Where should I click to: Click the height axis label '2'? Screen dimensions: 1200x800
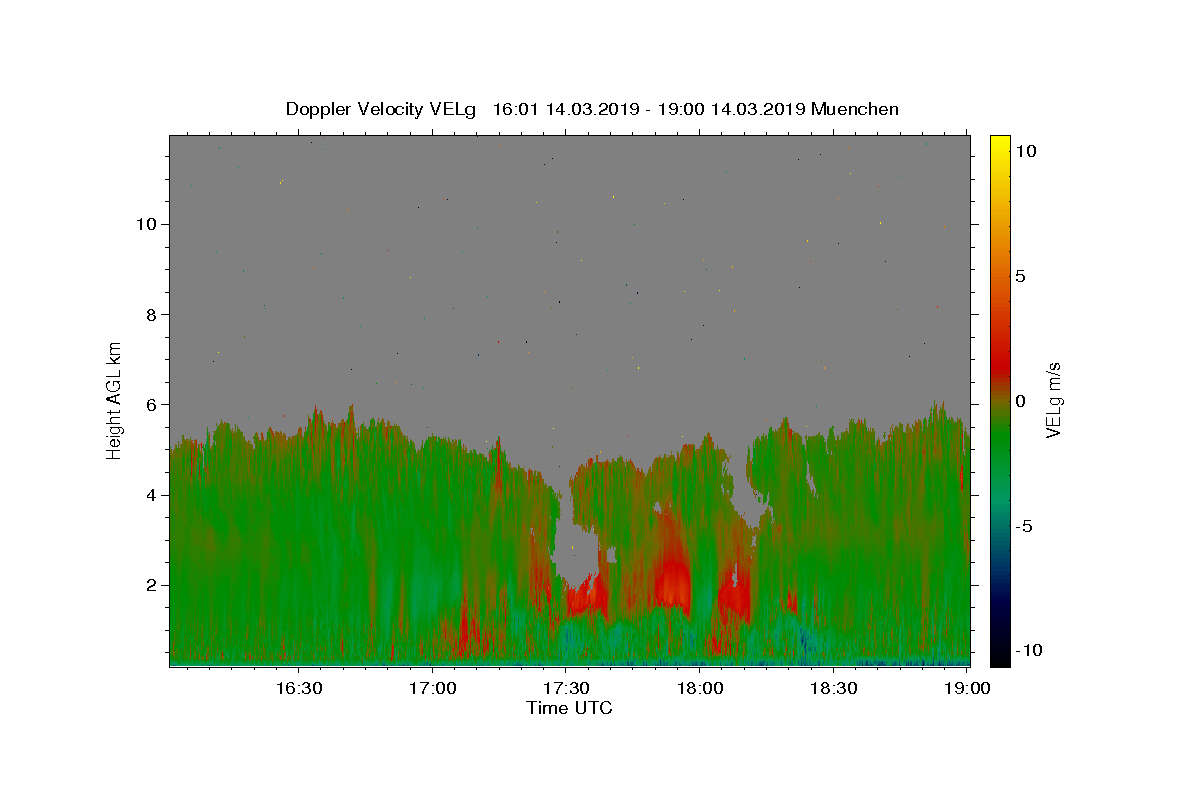point(150,585)
